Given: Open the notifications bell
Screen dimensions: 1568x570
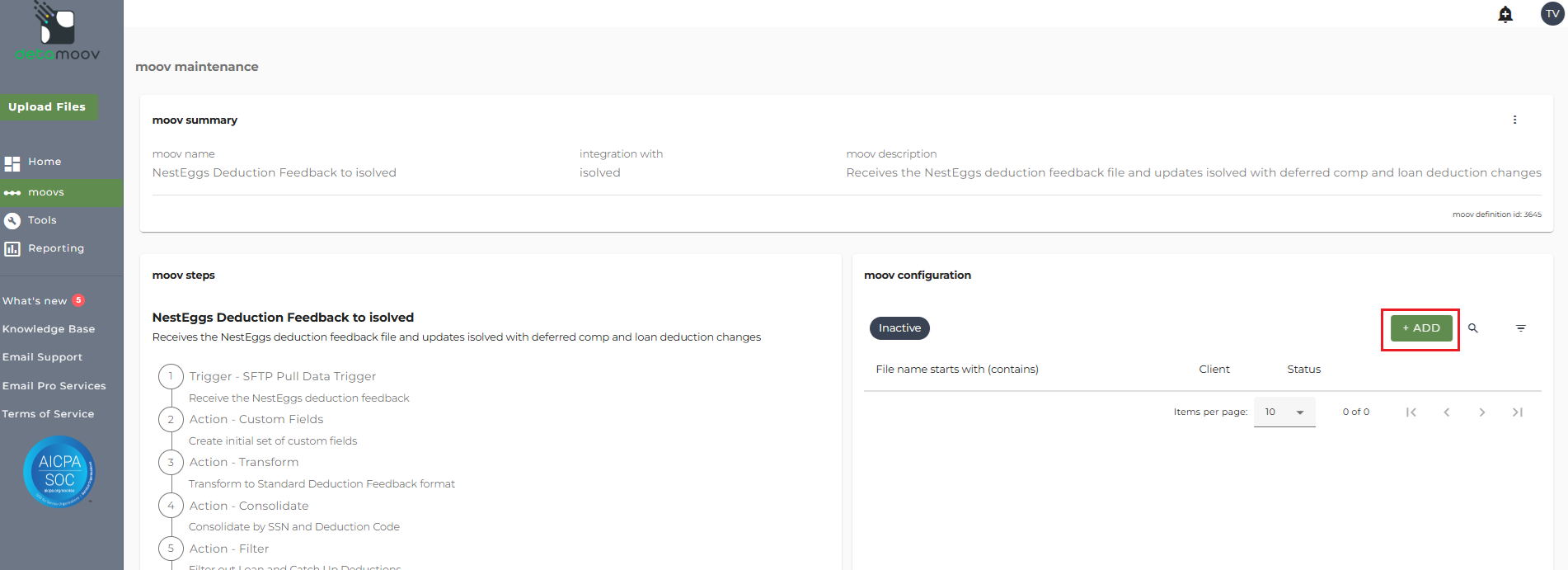Looking at the screenshot, I should tap(1505, 14).
